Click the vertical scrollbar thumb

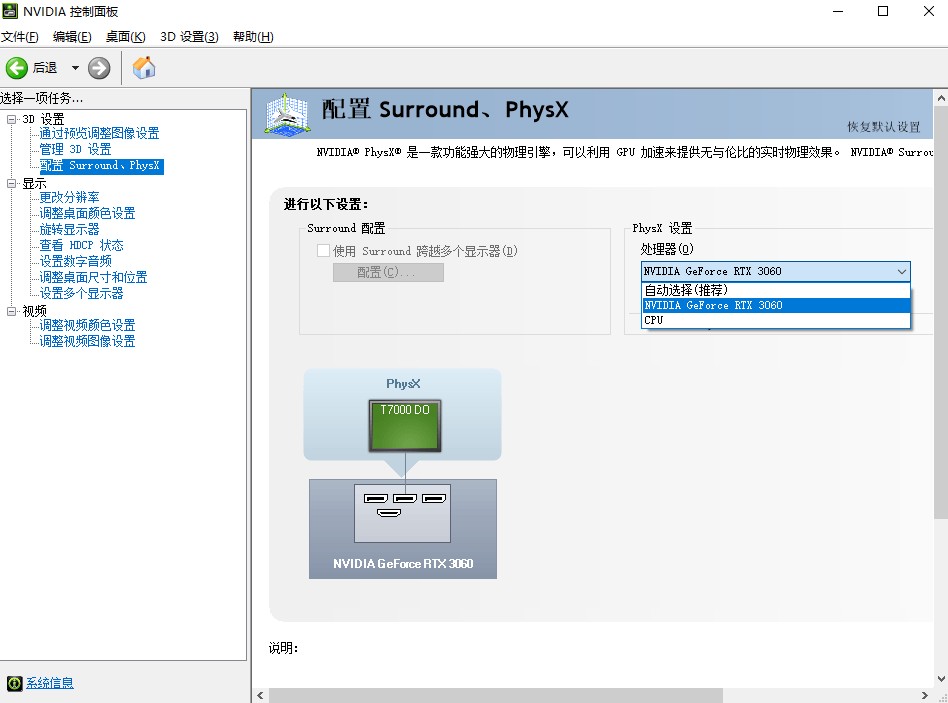[941, 313]
